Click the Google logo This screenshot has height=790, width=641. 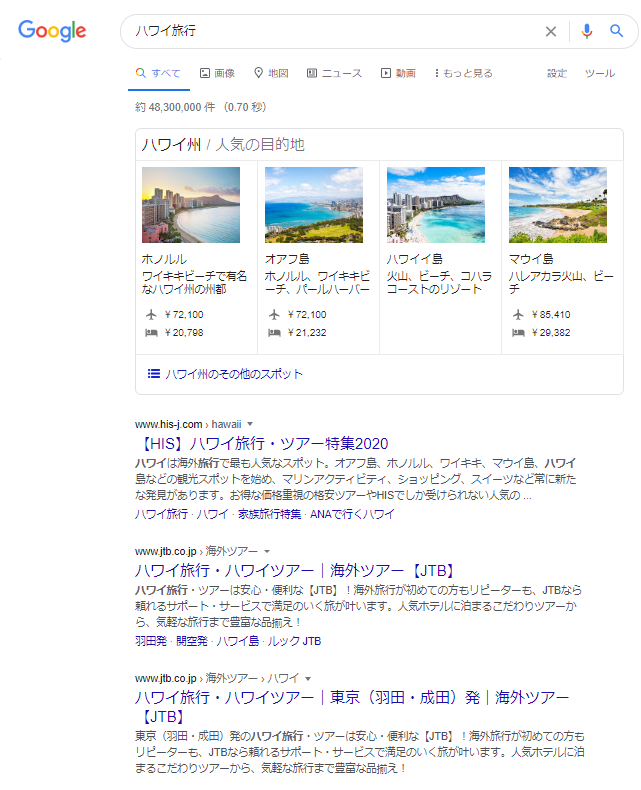click(52, 31)
